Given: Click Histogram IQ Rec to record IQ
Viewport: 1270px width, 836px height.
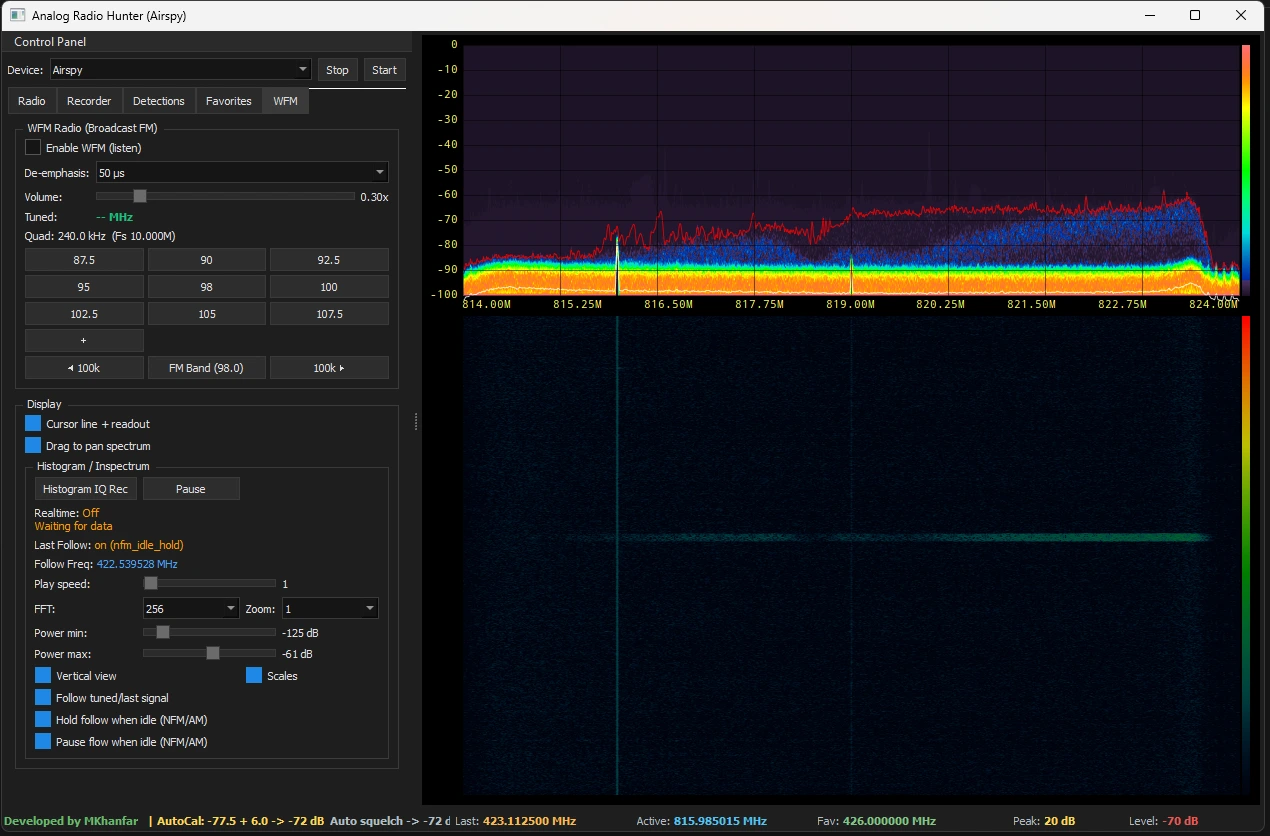Looking at the screenshot, I should 85,488.
